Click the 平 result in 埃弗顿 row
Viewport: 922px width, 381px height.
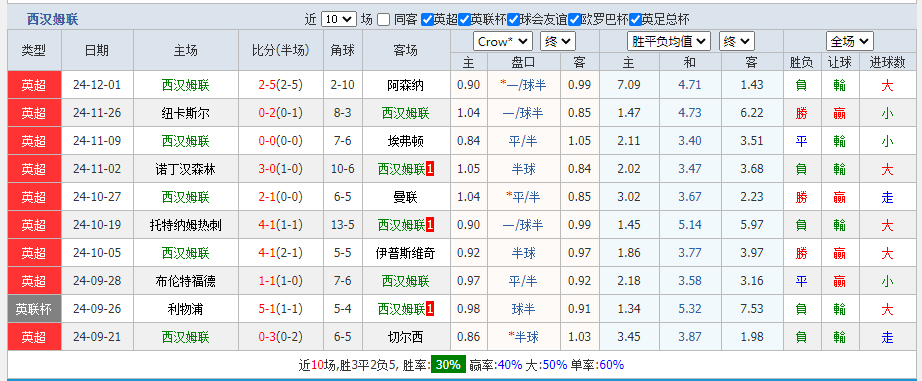click(x=801, y=141)
